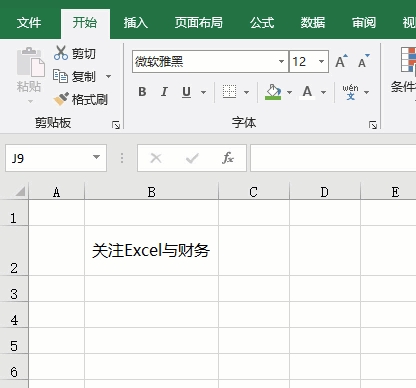Select column C header
Image resolution: width=416 pixels, height=388 pixels.
[x=254, y=192]
